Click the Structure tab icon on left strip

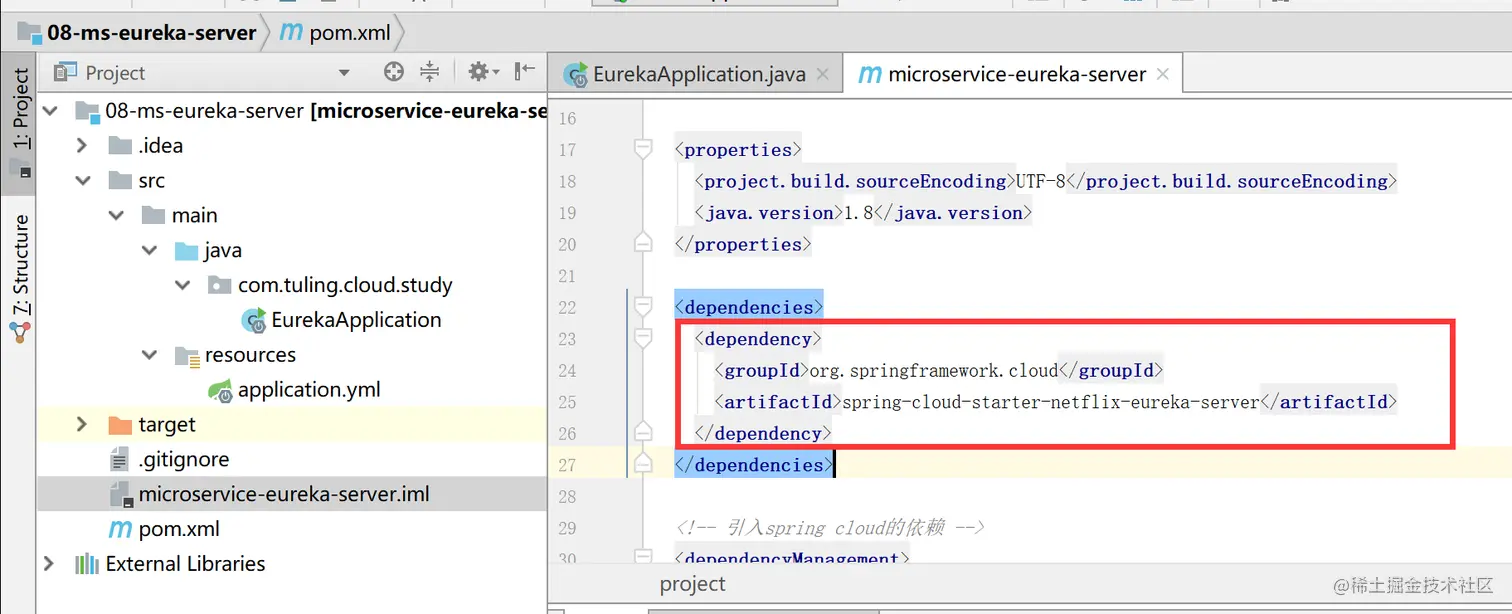21,333
